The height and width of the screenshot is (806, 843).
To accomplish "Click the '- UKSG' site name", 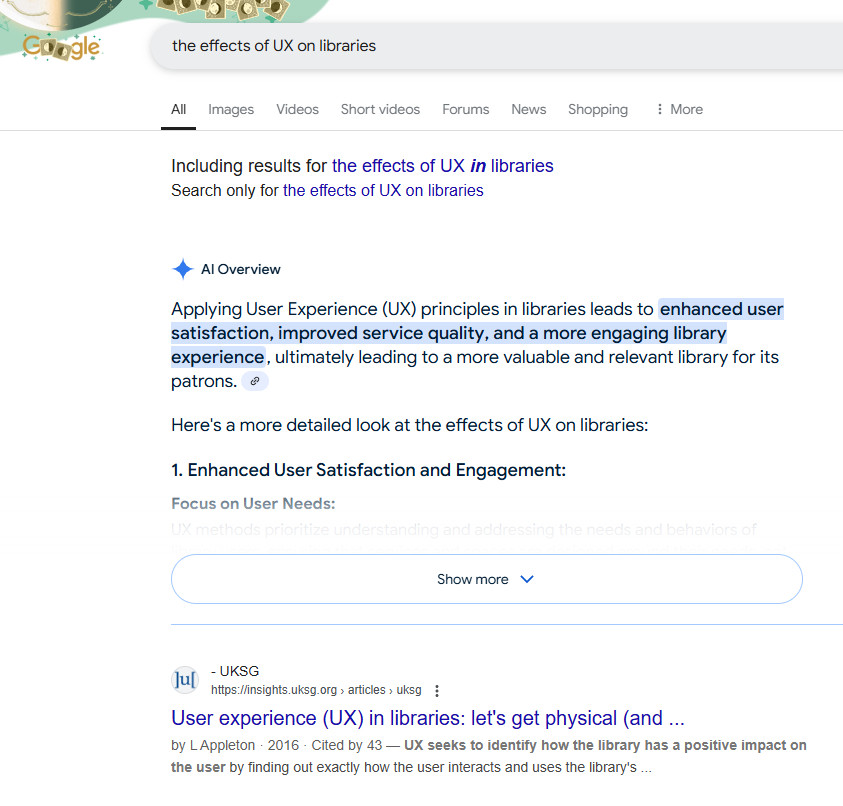I will tap(235, 671).
